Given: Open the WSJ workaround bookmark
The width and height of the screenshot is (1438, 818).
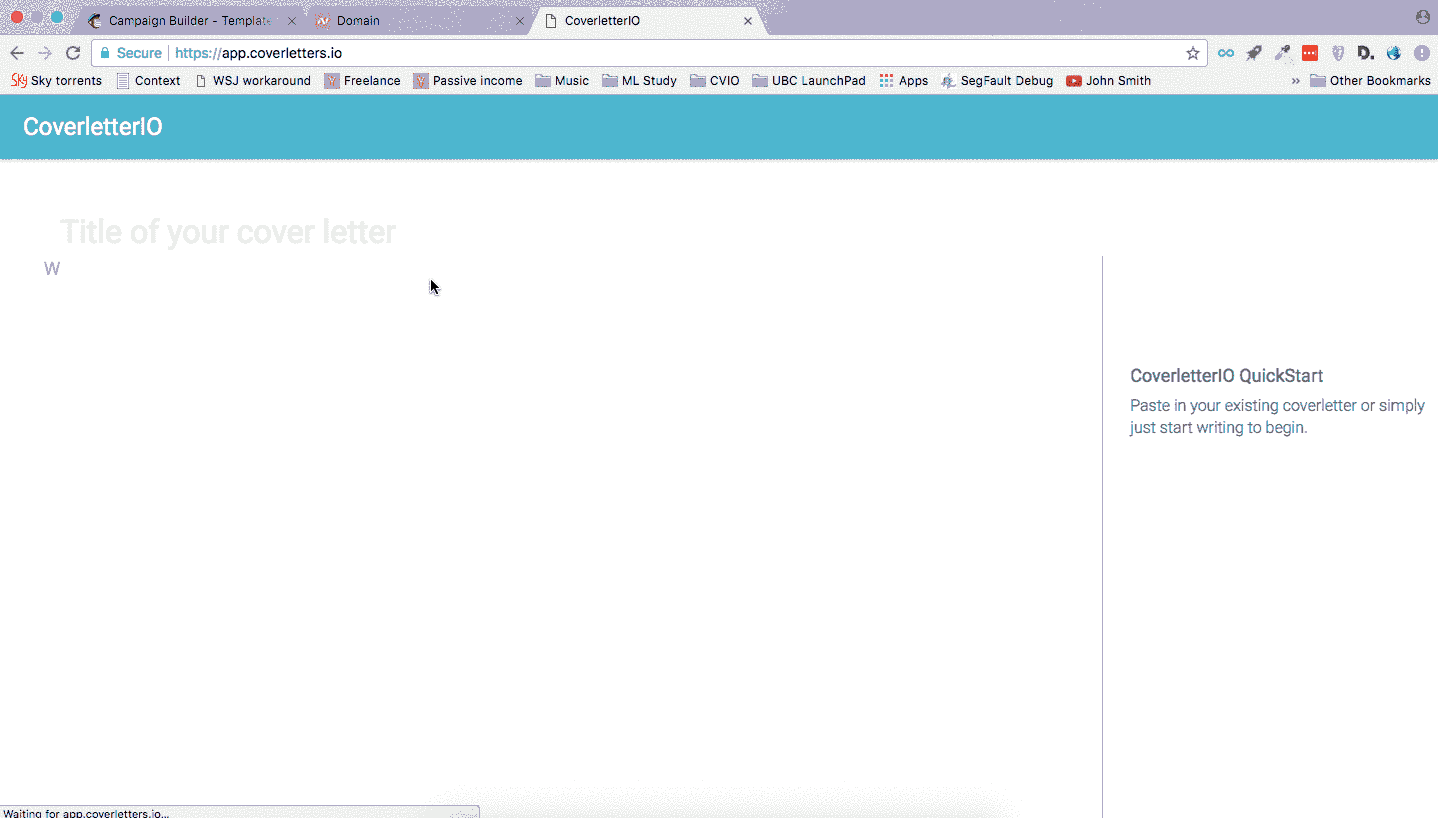Looking at the screenshot, I should (x=253, y=81).
